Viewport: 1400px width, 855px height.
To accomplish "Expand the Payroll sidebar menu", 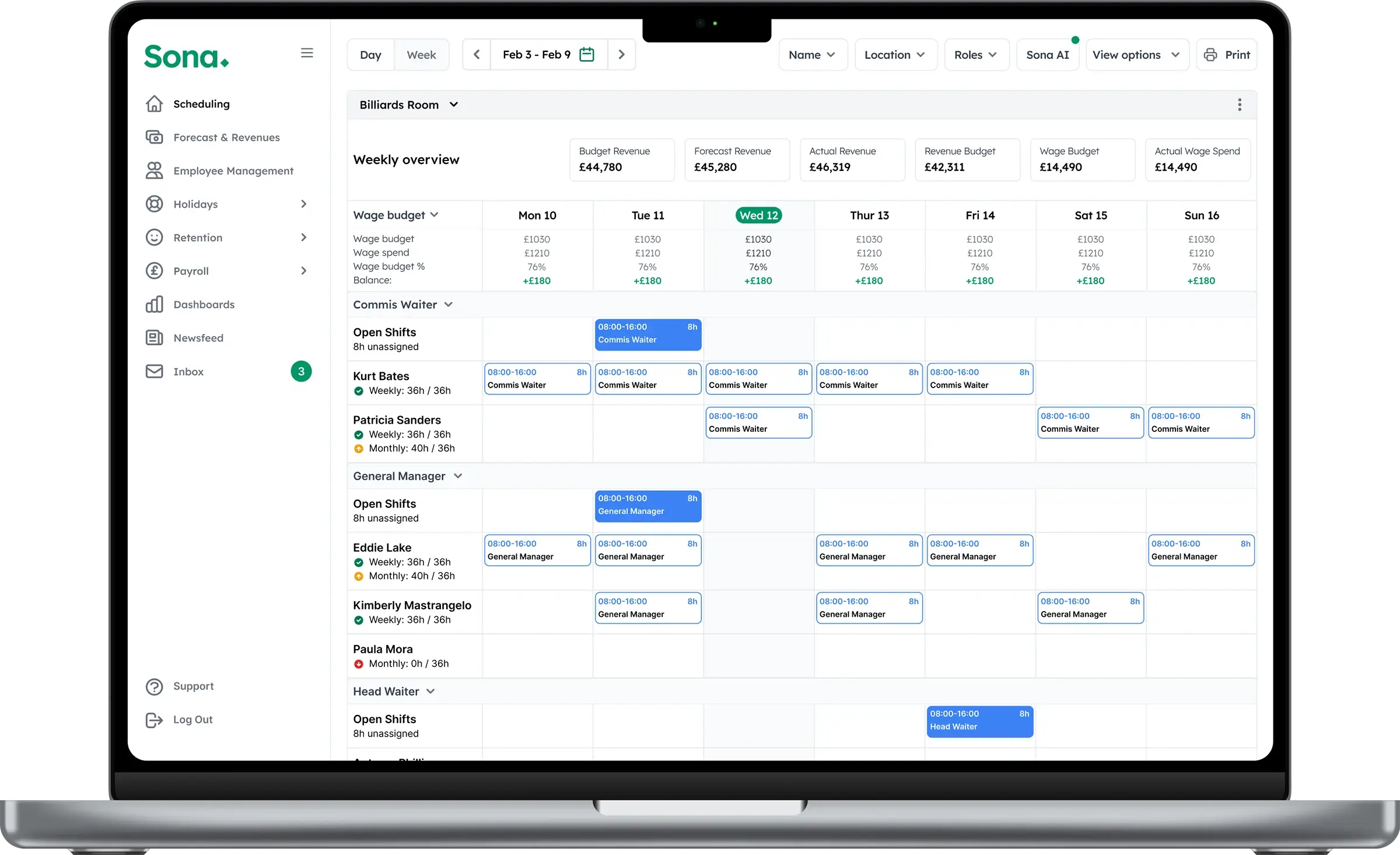I will (x=303, y=271).
